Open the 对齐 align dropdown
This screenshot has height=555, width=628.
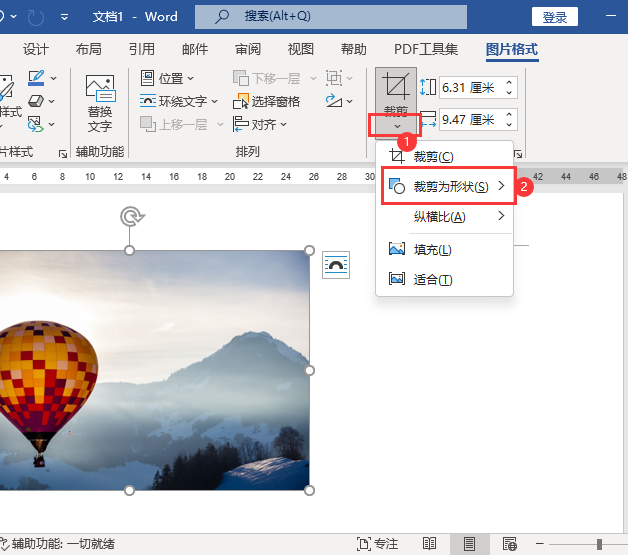(260, 124)
